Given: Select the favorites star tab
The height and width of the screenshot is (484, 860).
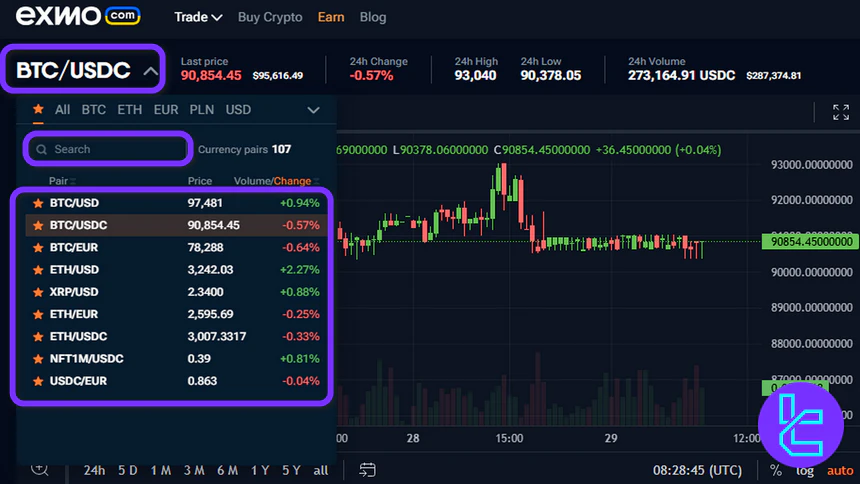Looking at the screenshot, I should [38, 109].
